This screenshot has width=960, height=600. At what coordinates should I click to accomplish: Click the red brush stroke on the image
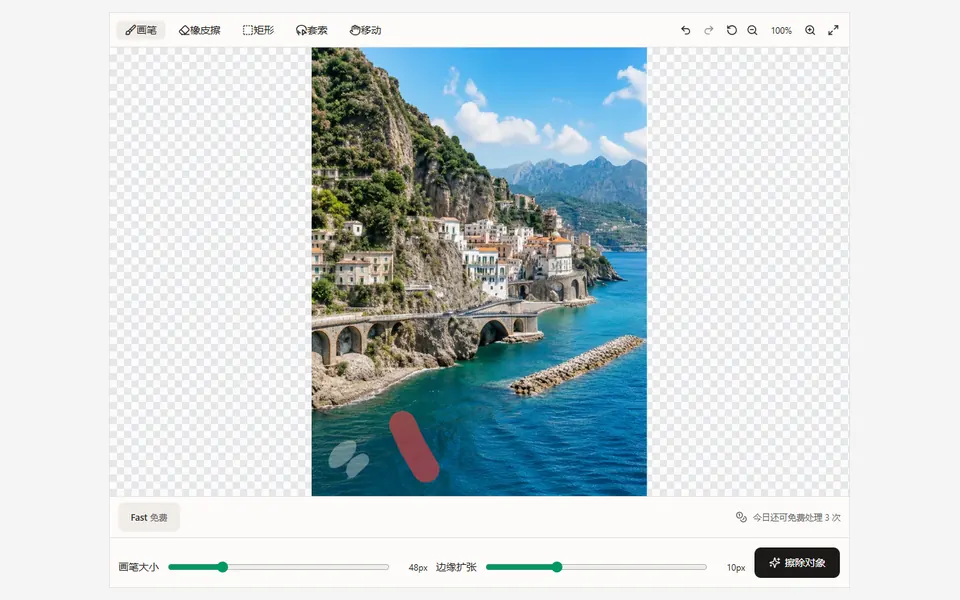coord(414,446)
